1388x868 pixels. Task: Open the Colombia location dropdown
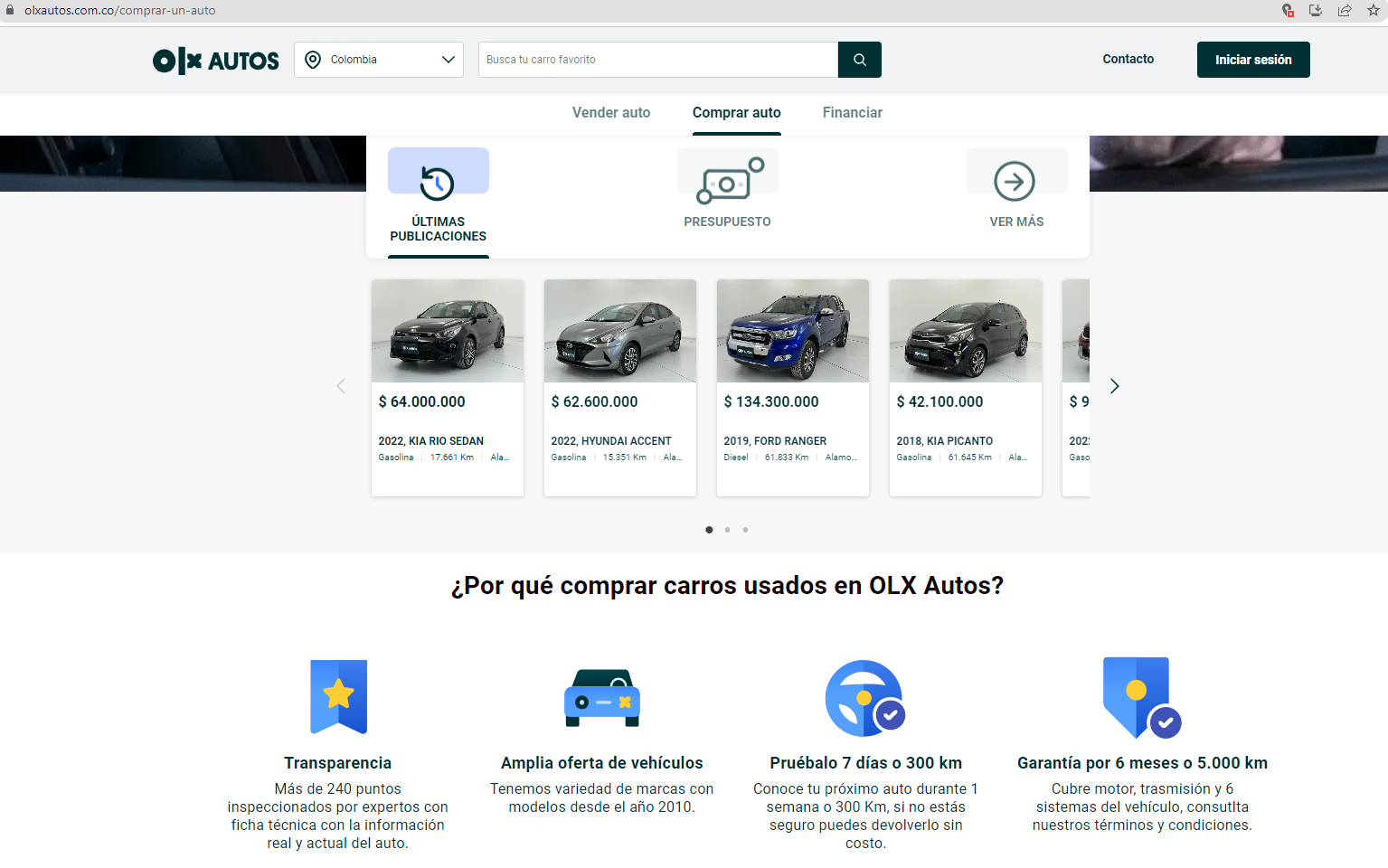(x=379, y=59)
